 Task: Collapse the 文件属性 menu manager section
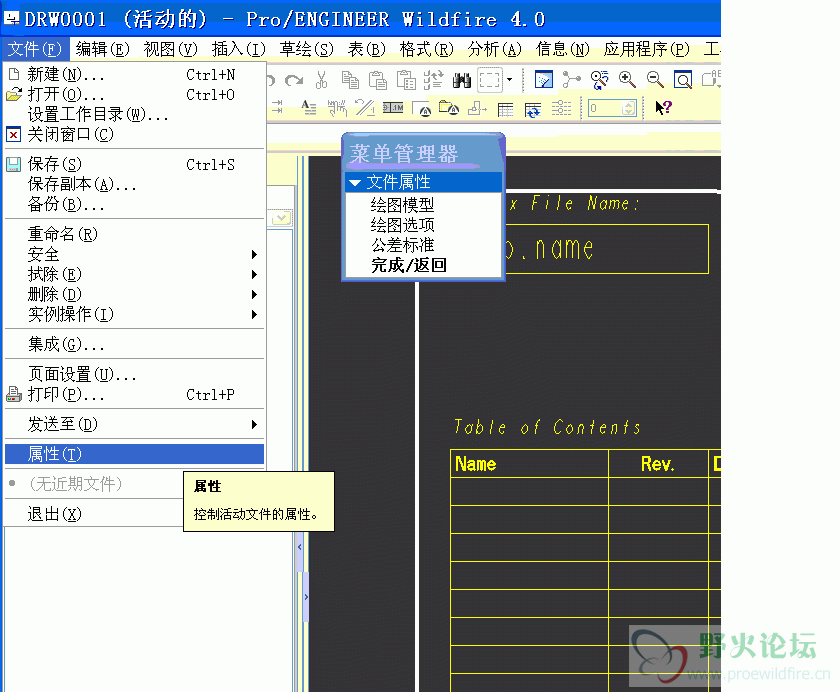[424, 182]
